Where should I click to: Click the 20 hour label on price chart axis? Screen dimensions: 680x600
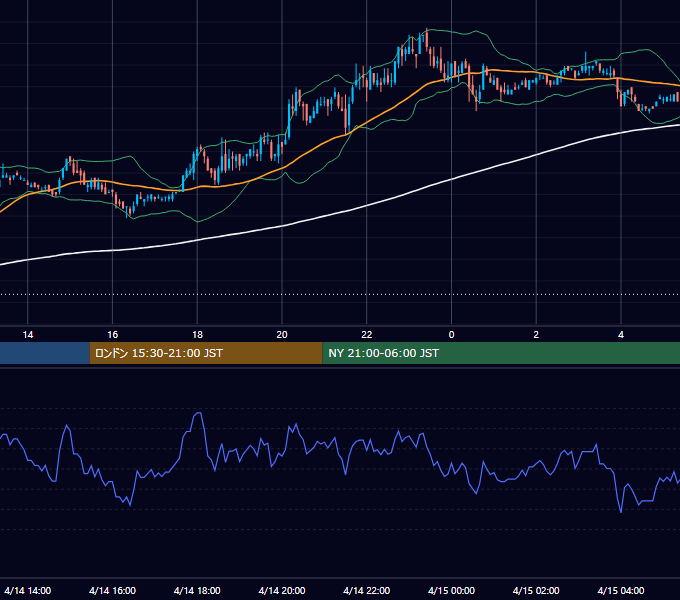click(282, 335)
